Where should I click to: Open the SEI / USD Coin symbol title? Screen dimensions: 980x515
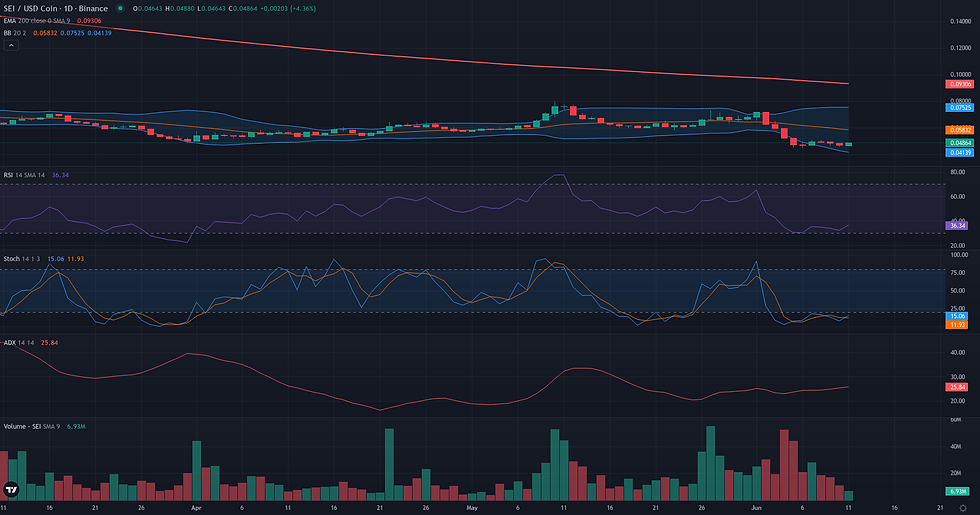pyautogui.click(x=56, y=9)
